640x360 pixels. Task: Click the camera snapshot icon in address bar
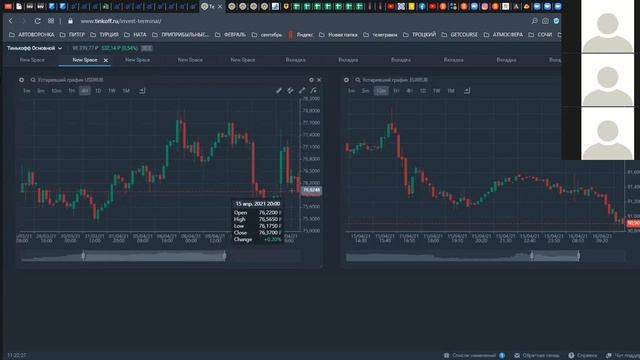tap(545, 21)
